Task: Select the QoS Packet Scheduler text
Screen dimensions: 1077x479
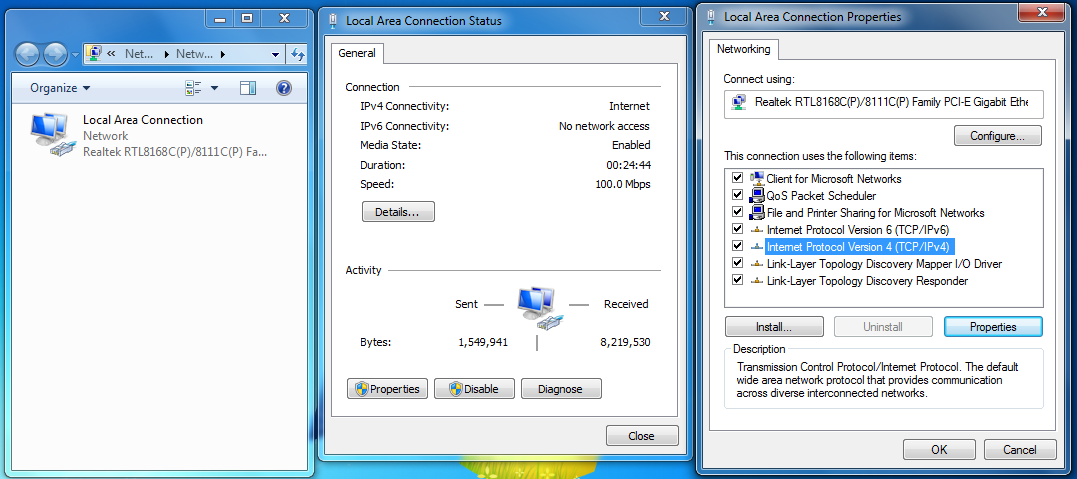Action: [x=821, y=196]
